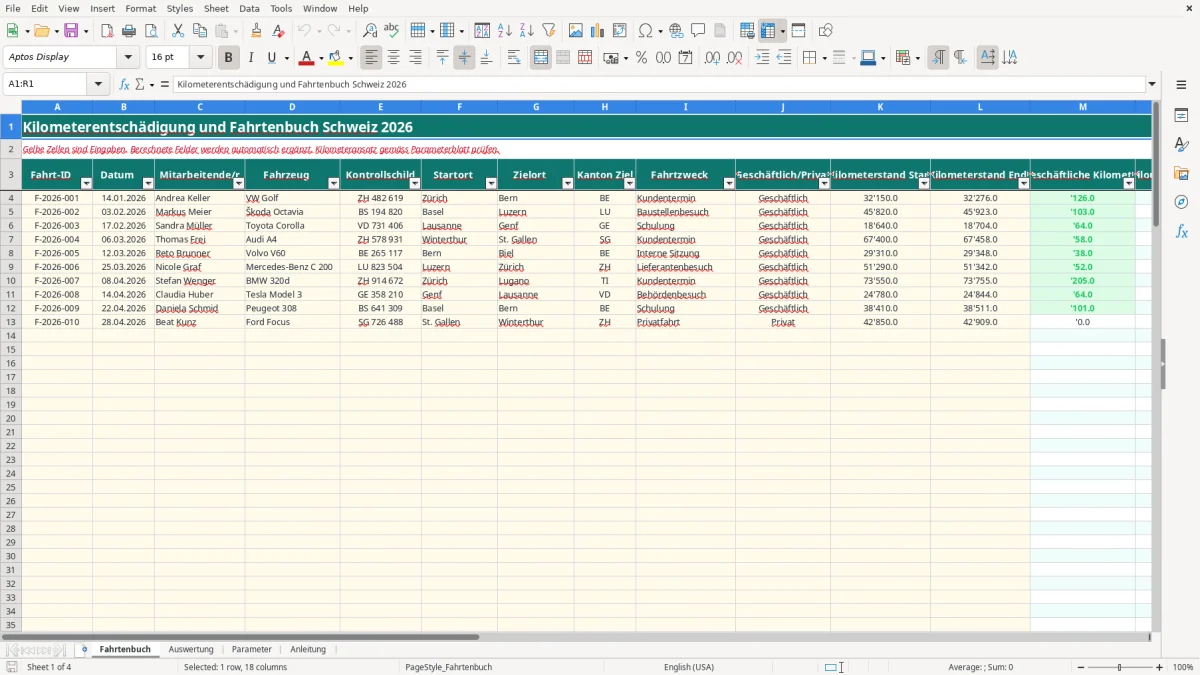Enable Align Right
This screenshot has width=1200, height=675.
point(416,58)
